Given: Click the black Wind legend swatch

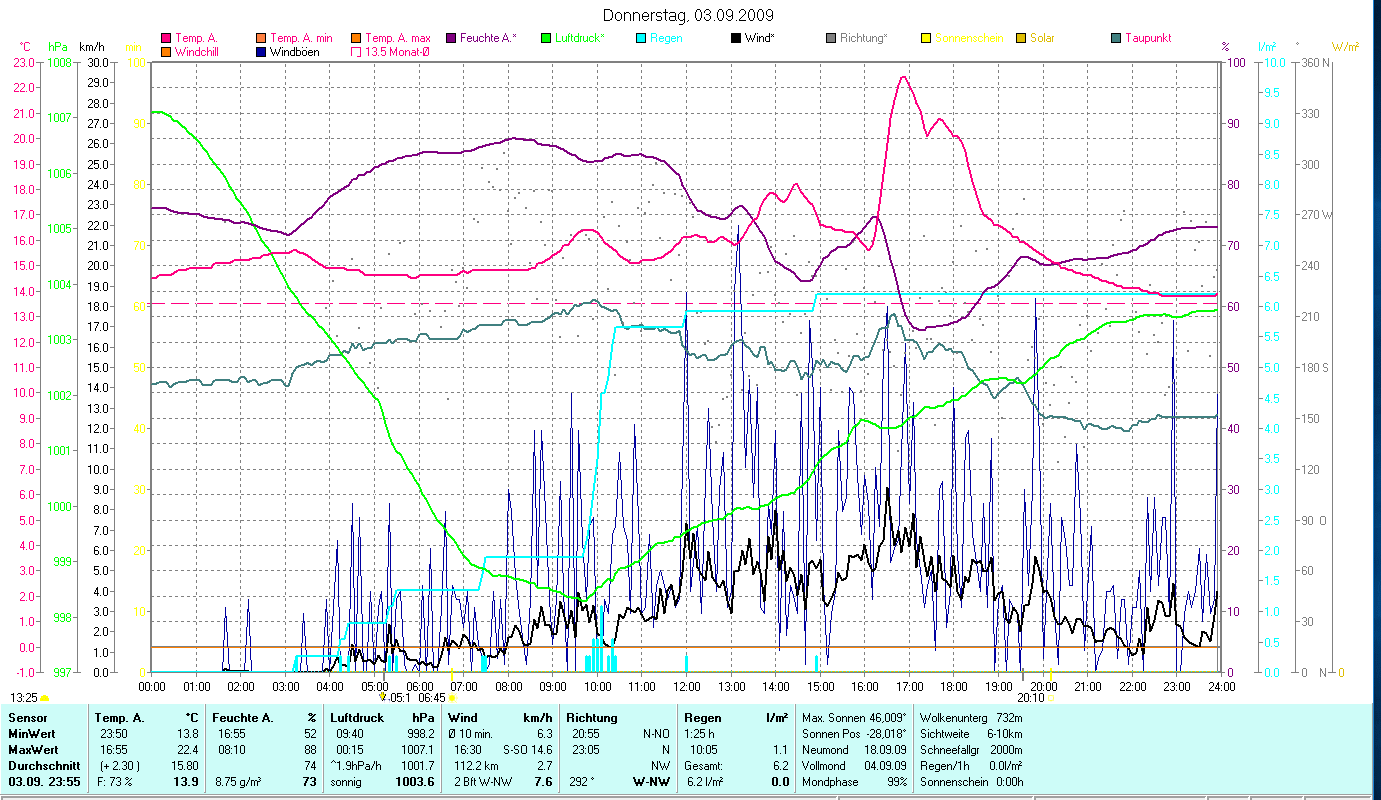Looking at the screenshot, I should click(x=735, y=38).
